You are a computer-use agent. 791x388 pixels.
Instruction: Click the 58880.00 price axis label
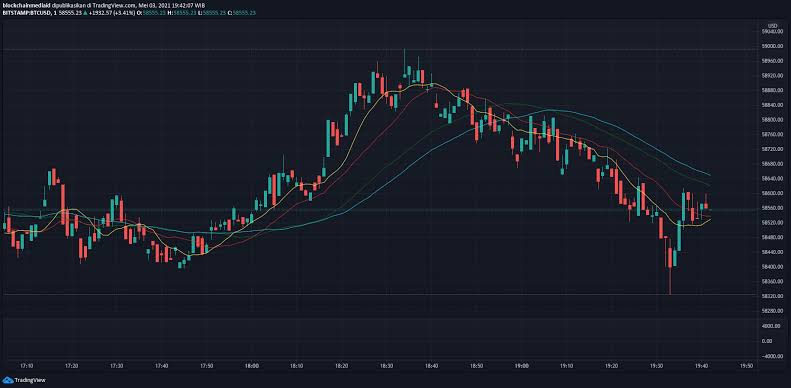(x=771, y=90)
